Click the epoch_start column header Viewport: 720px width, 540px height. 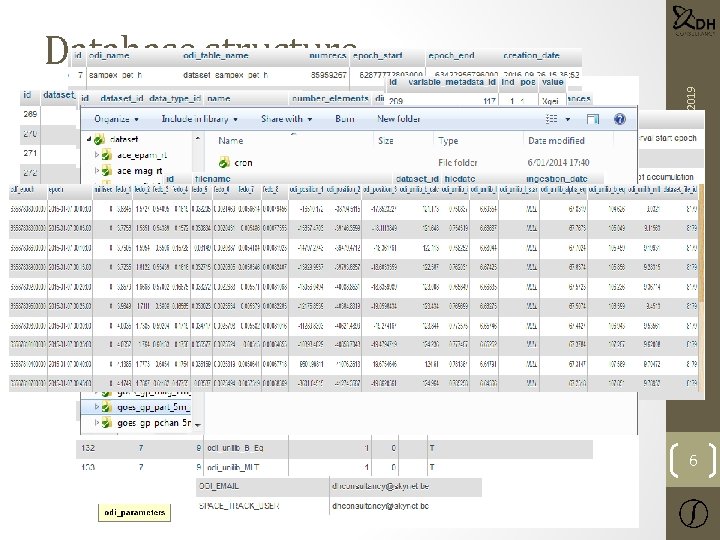pos(377,56)
